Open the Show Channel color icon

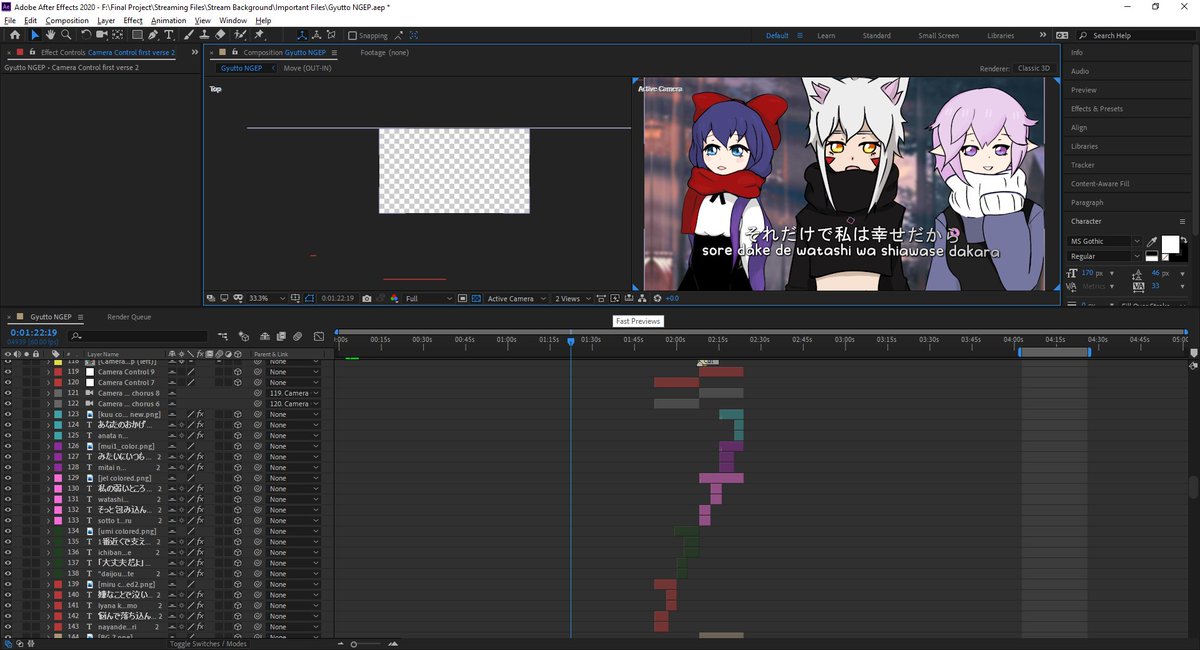pyautogui.click(x=393, y=298)
